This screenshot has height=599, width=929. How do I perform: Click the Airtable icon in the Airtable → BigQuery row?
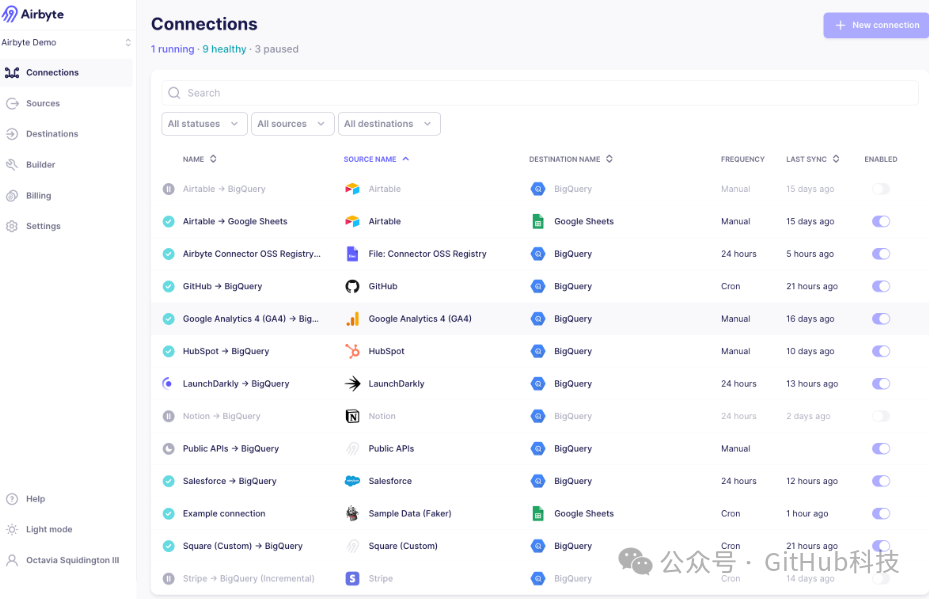click(x=353, y=189)
